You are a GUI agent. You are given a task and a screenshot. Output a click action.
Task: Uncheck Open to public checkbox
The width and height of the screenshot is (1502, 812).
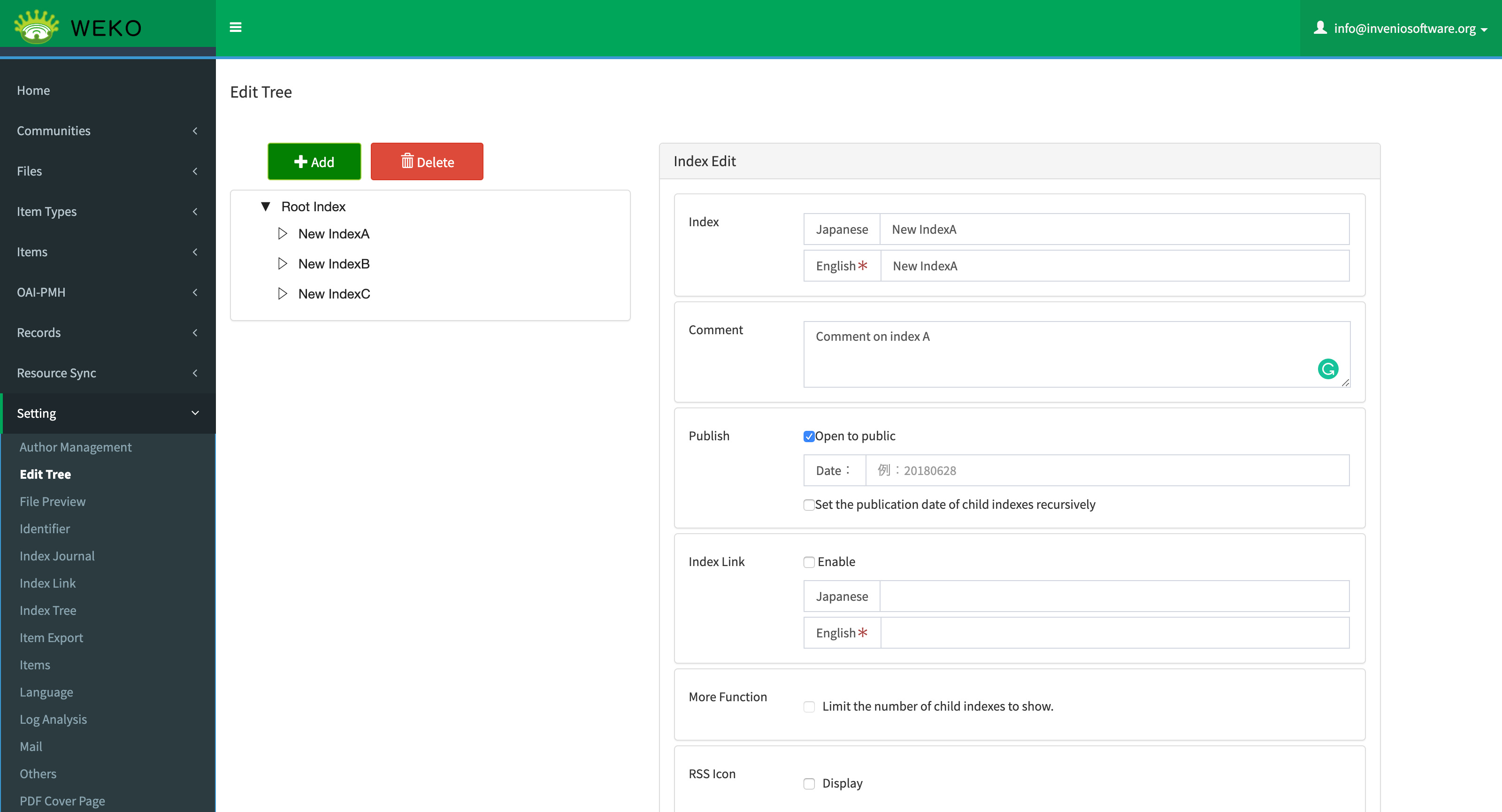809,437
